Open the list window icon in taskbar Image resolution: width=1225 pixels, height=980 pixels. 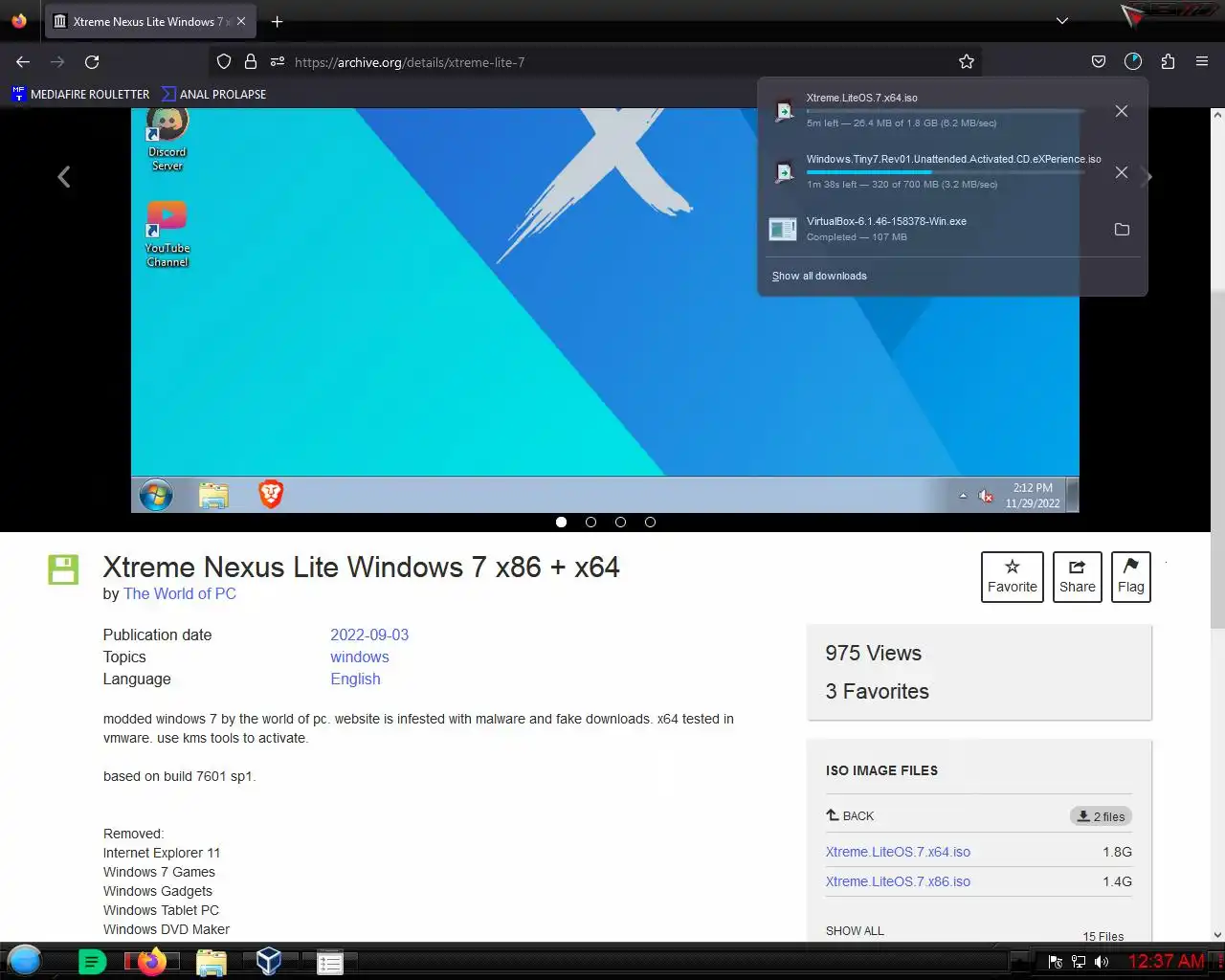pos(330,963)
